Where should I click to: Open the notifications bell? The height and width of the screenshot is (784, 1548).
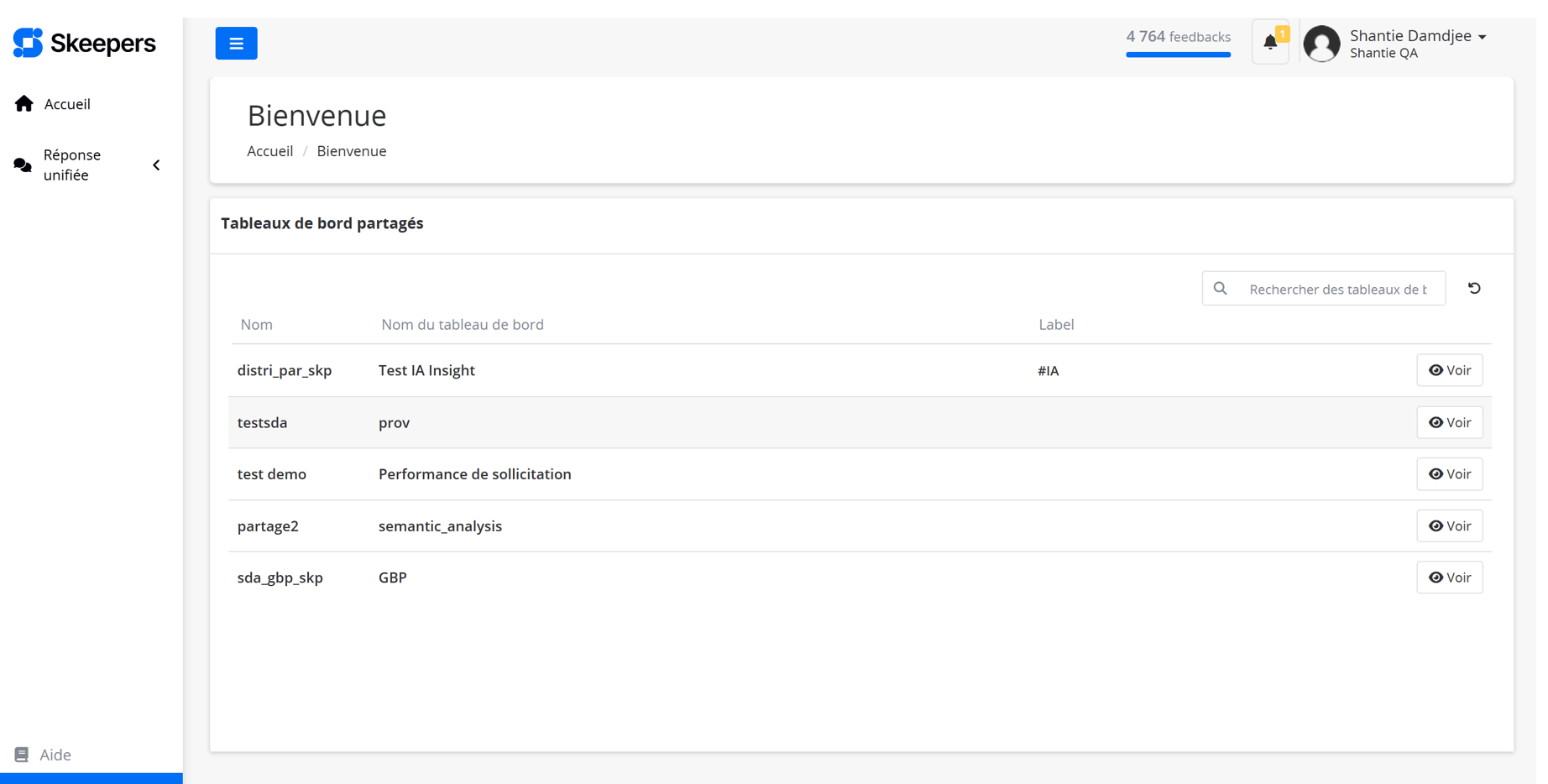click(x=1270, y=42)
